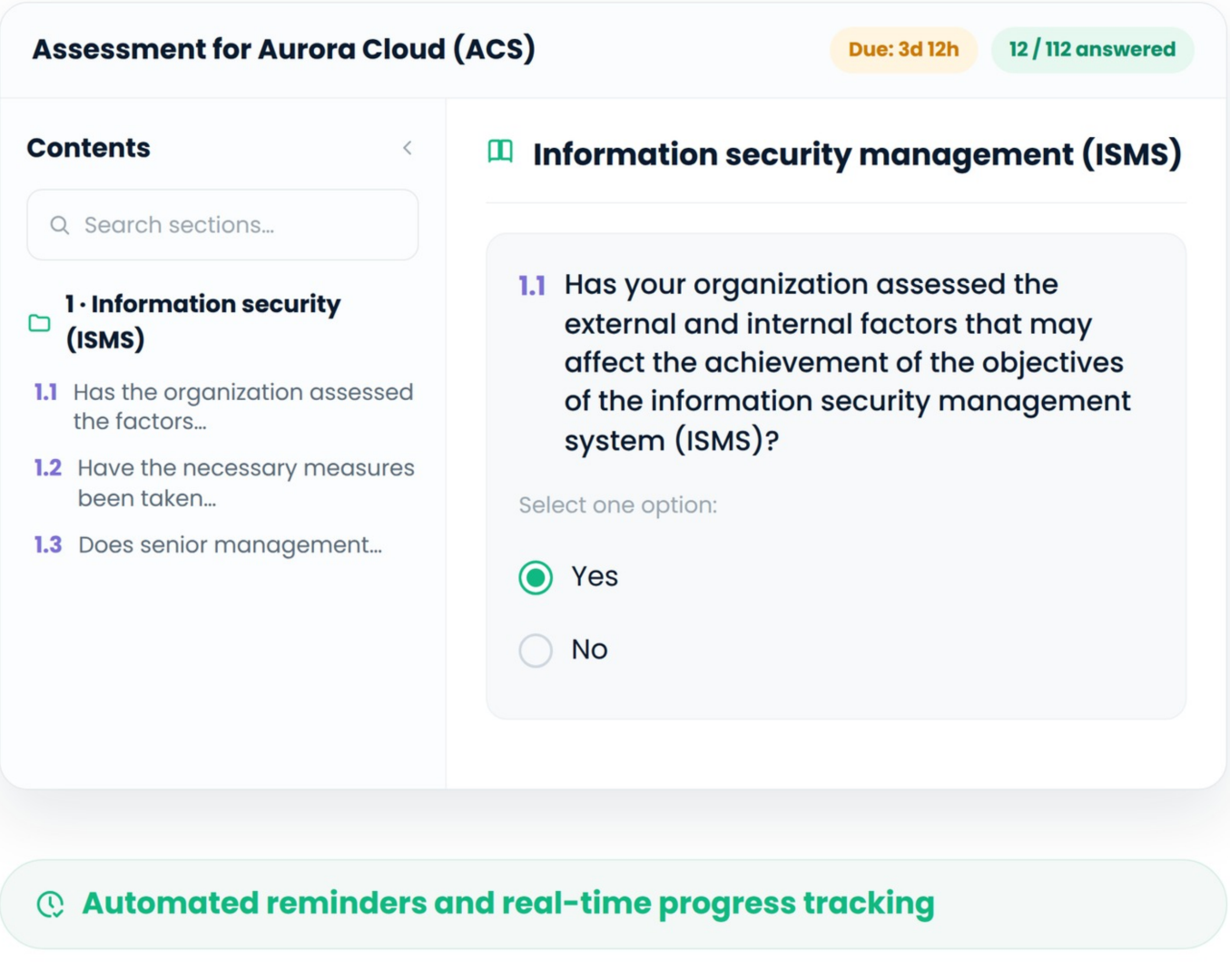Click the Assessment for Aurora Cloud (ACS) title
Image resolution: width=1230 pixels, height=980 pixels.
[x=283, y=48]
